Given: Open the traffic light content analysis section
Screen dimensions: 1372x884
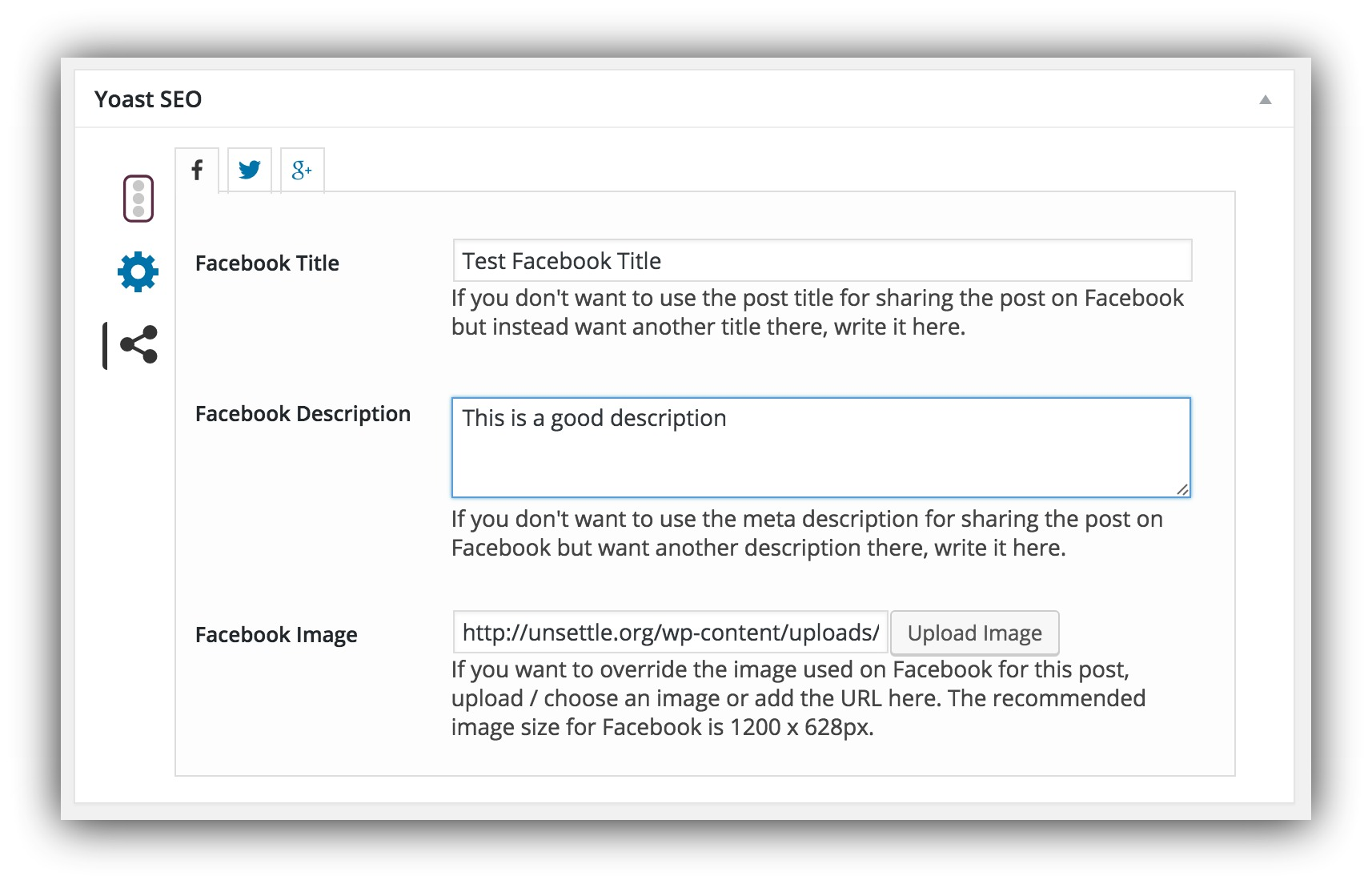Looking at the screenshot, I should [138, 198].
